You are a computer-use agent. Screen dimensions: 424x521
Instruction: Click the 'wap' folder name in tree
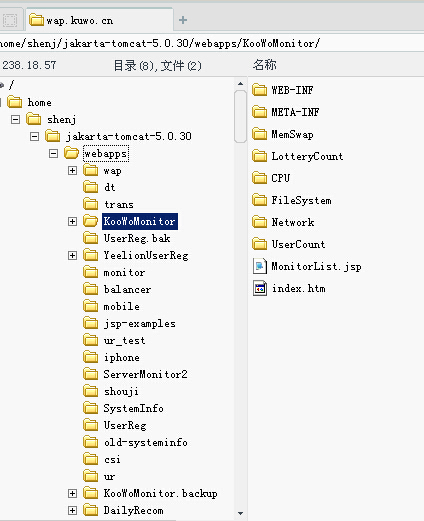click(x=112, y=171)
